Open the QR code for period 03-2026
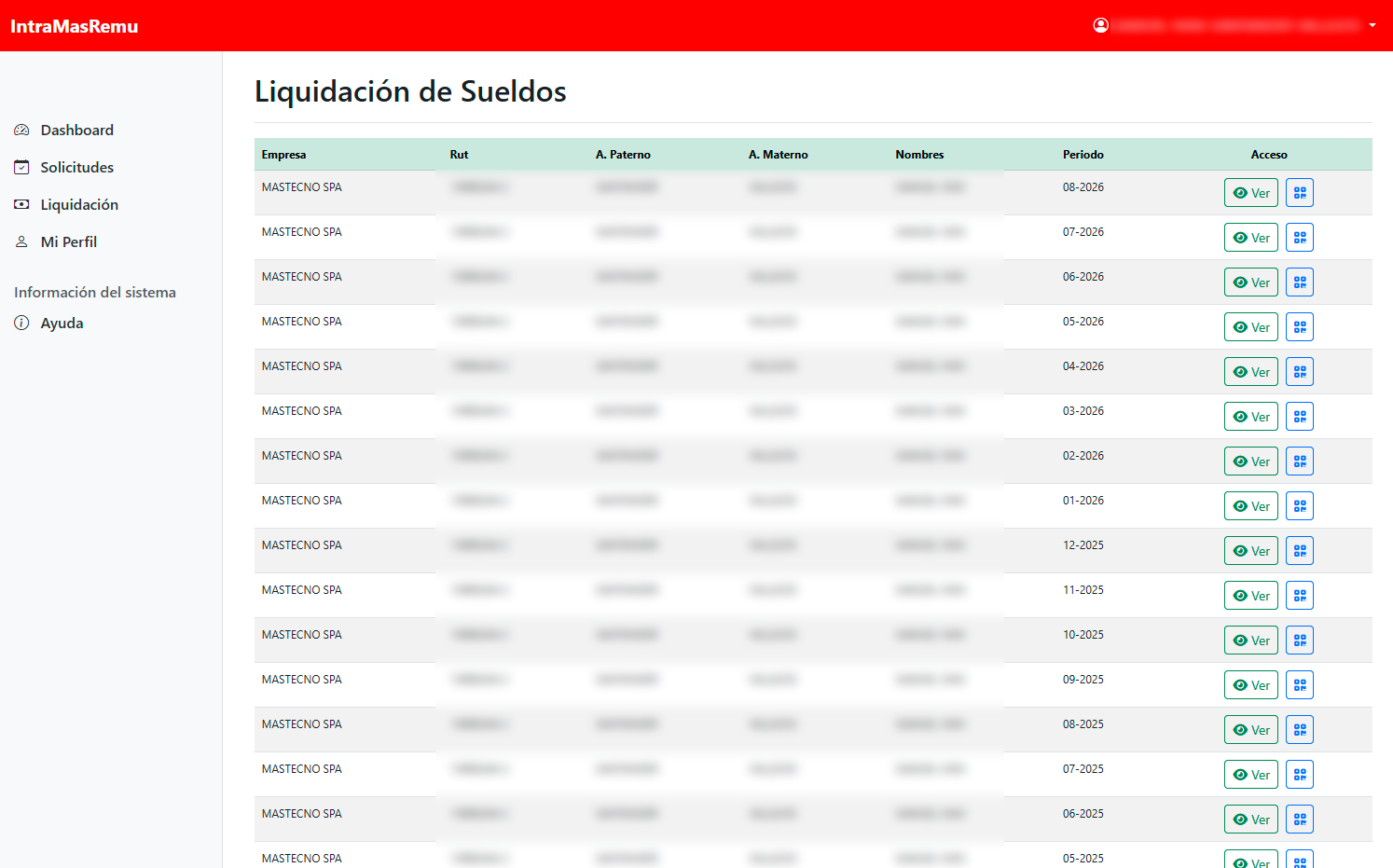This screenshot has height=868, width=1393. [x=1300, y=417]
